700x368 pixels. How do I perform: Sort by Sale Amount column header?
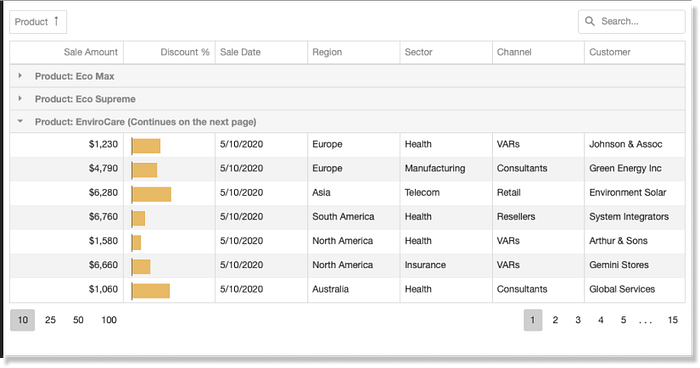coord(67,52)
